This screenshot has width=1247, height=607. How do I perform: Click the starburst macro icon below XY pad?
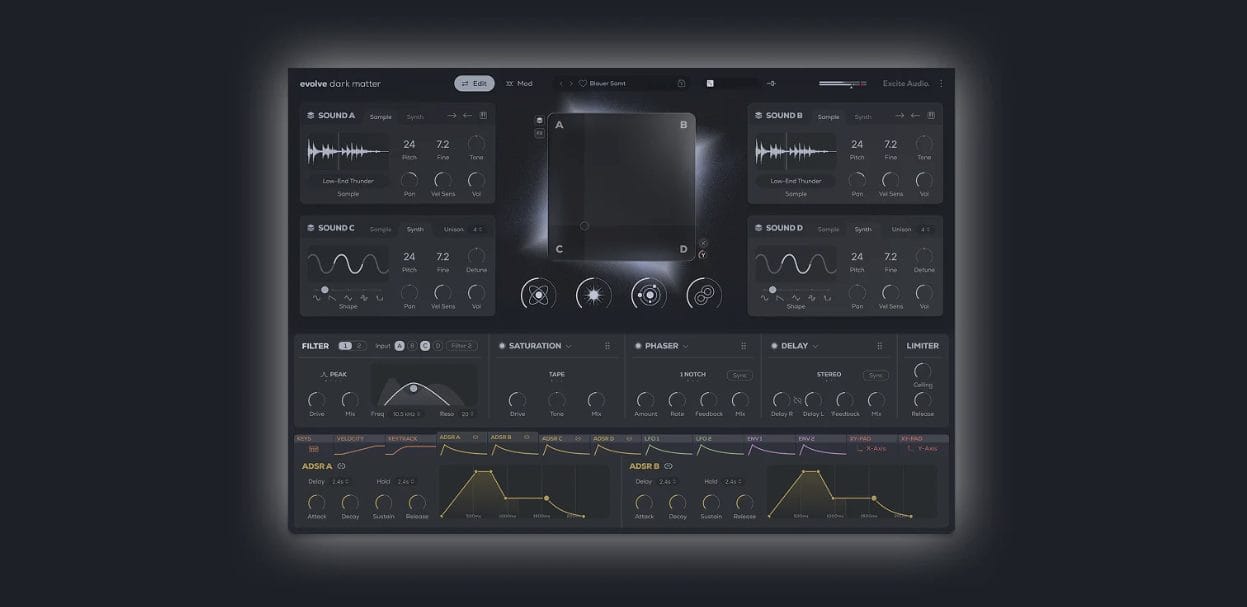coord(594,294)
